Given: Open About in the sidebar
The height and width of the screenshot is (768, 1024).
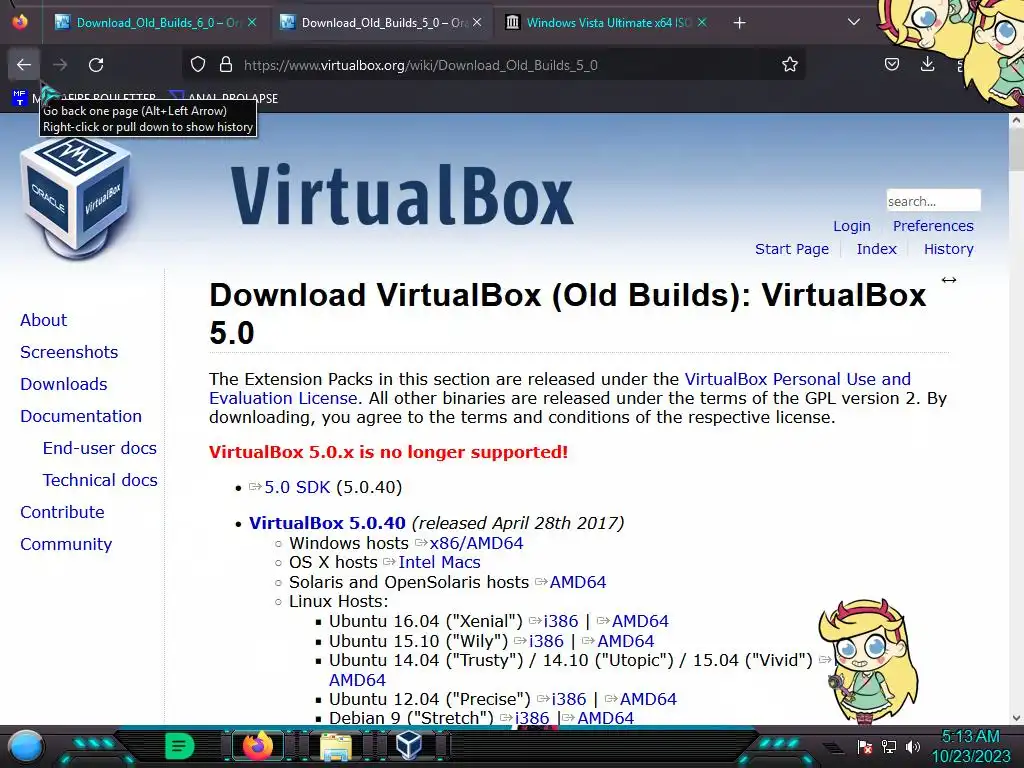Looking at the screenshot, I should tap(43, 320).
